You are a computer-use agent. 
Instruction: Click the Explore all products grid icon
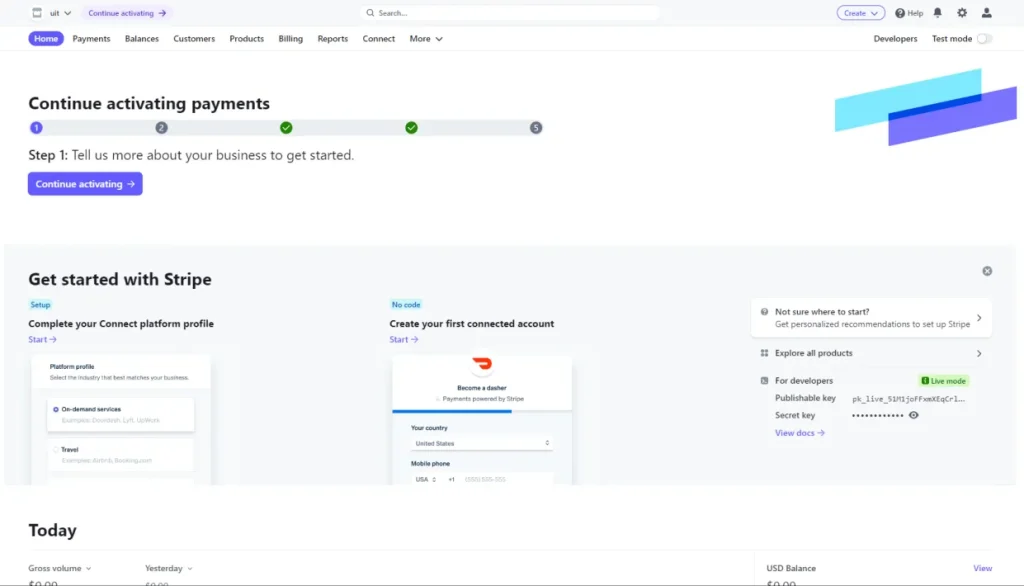click(765, 353)
